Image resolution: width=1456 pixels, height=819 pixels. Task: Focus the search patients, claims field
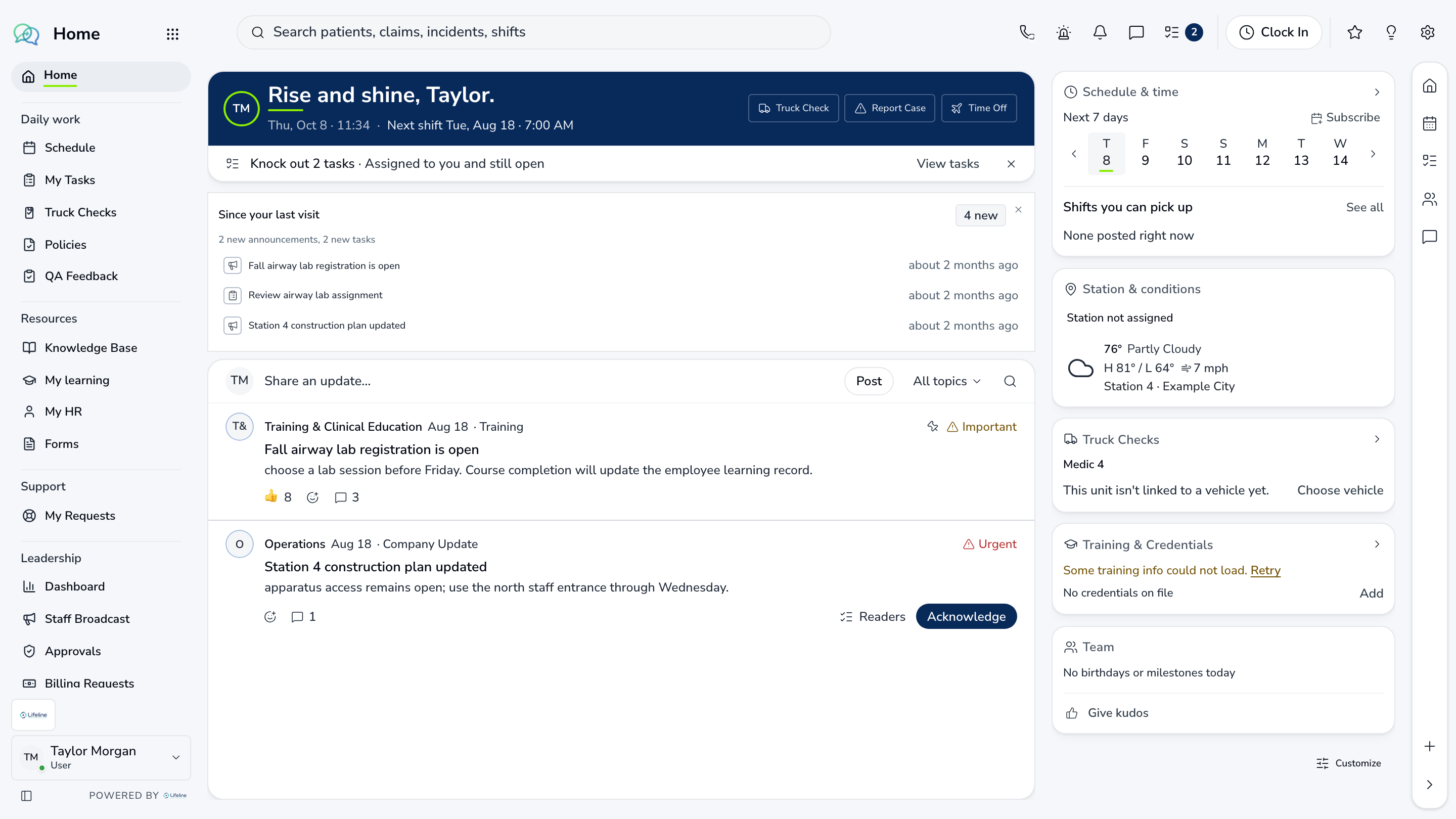533,32
